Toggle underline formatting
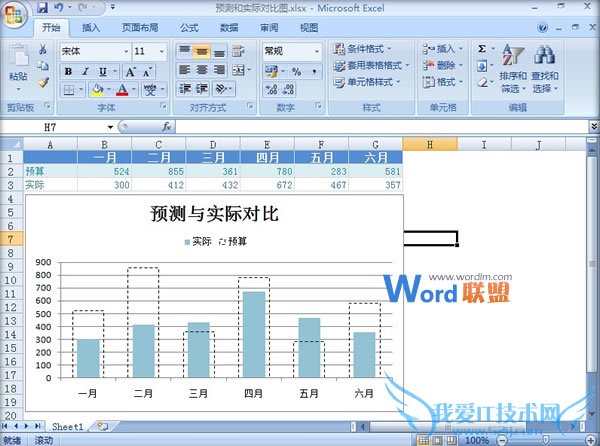600x446 pixels. (x=103, y=72)
